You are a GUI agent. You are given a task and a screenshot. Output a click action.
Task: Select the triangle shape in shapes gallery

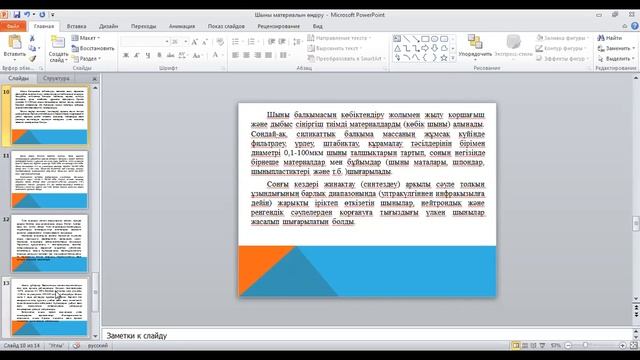397,48
